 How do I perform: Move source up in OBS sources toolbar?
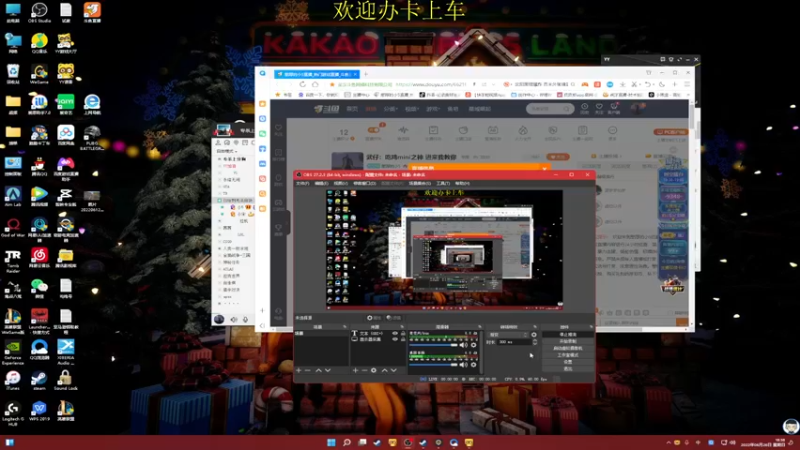tap(385, 370)
